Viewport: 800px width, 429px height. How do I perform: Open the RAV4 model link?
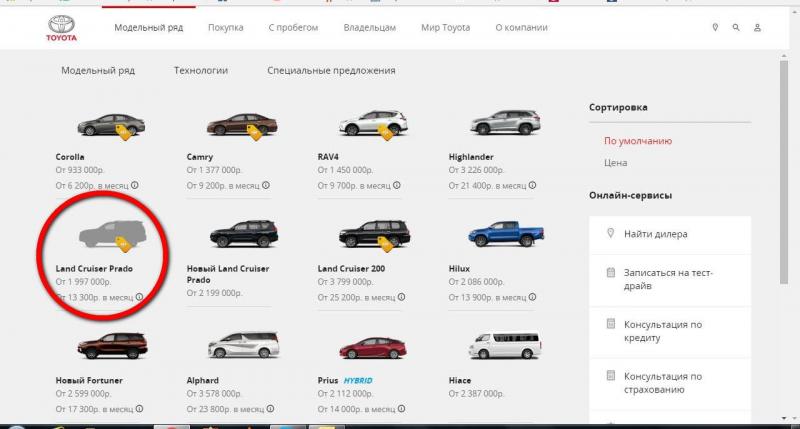[328, 157]
